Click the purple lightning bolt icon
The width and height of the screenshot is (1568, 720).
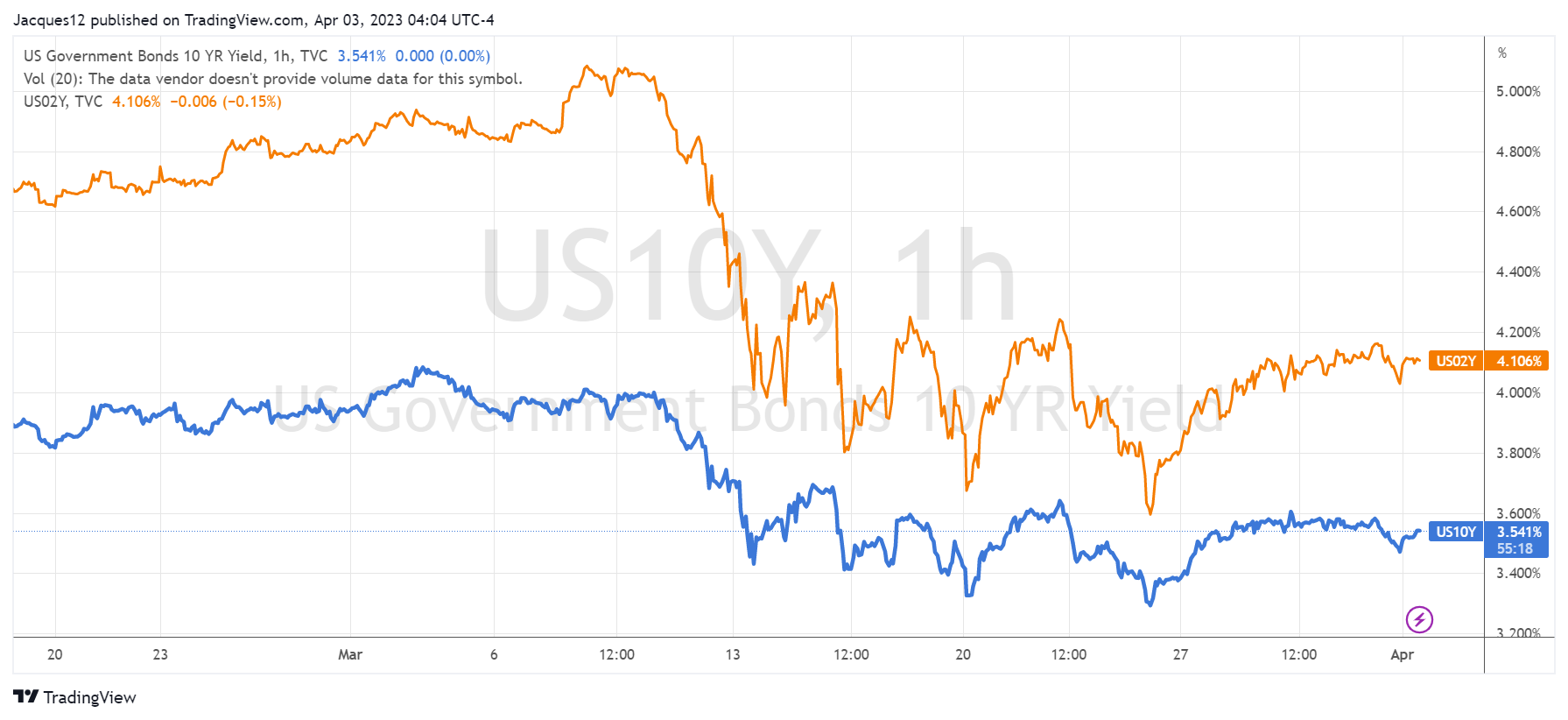point(1419,619)
